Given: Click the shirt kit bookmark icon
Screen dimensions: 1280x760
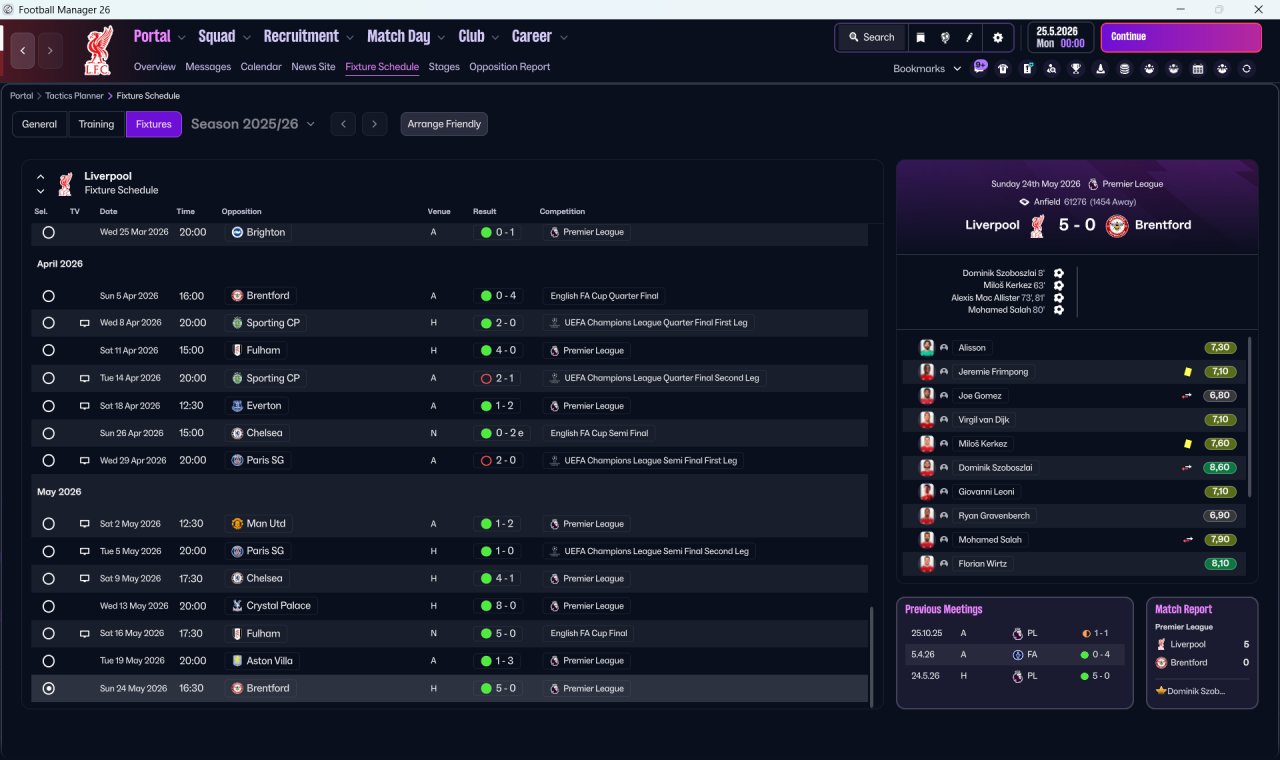Looking at the screenshot, I should pos(1003,69).
